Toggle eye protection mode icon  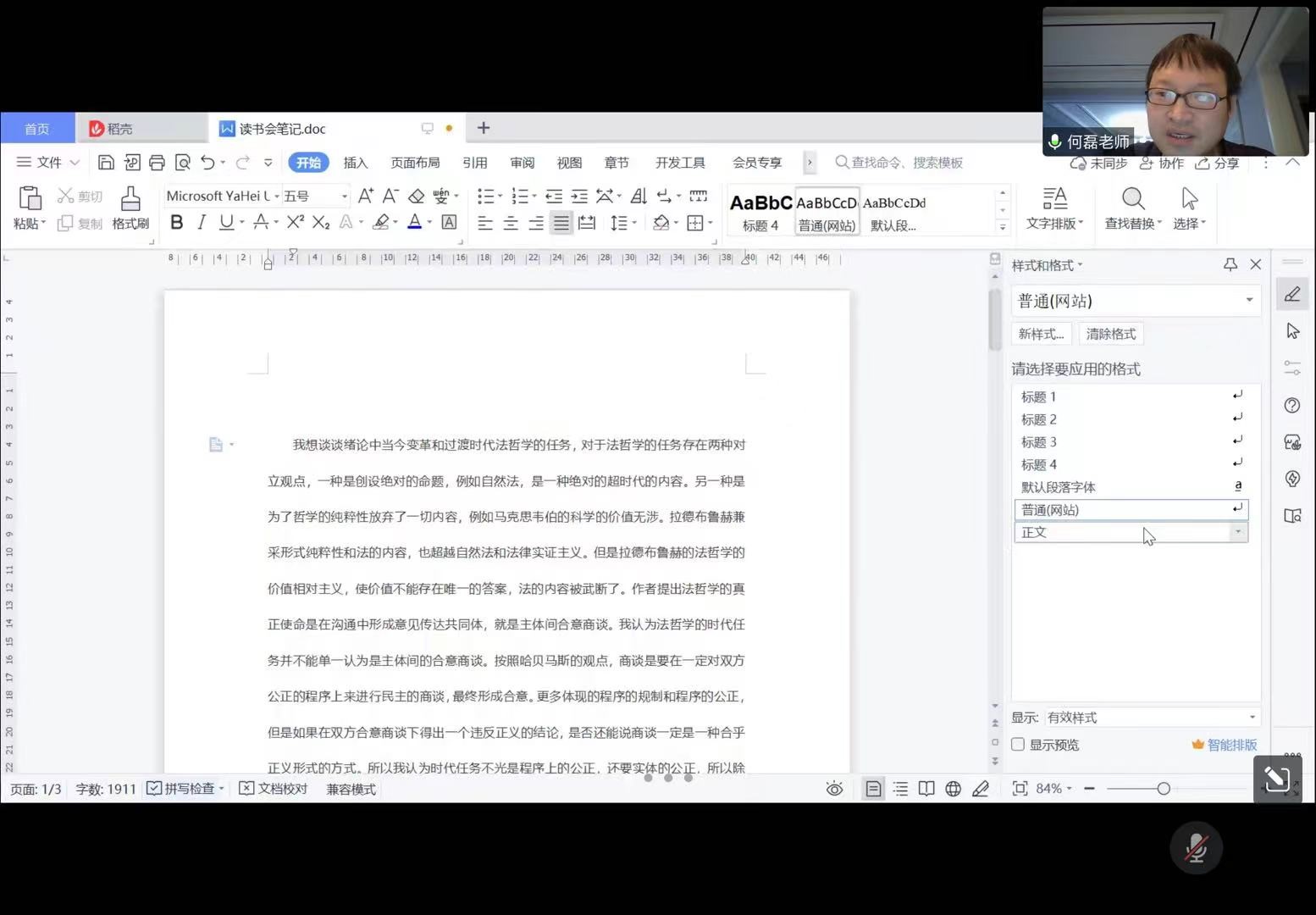point(834,789)
